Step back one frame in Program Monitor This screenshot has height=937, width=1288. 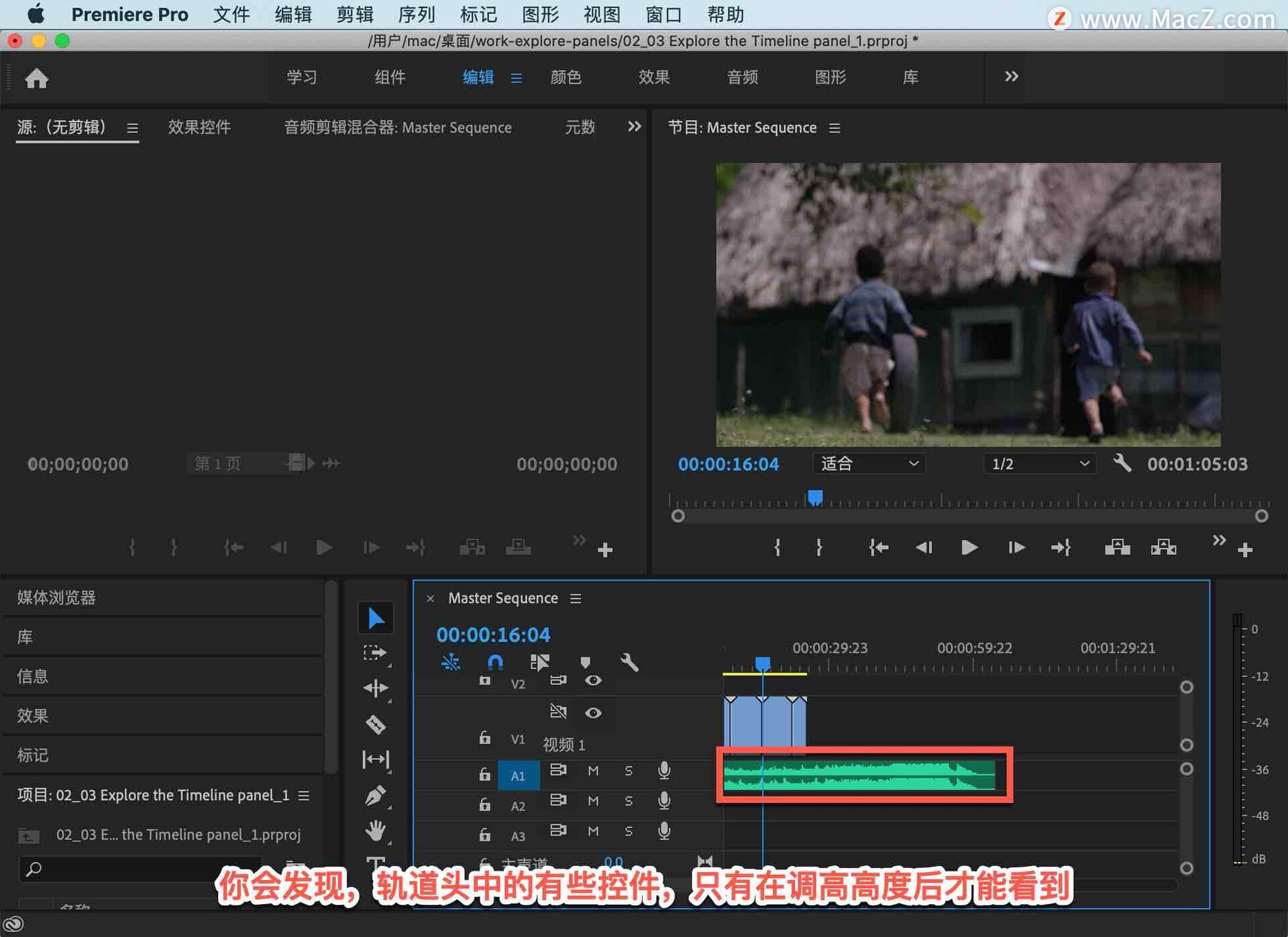pyautogui.click(x=924, y=548)
